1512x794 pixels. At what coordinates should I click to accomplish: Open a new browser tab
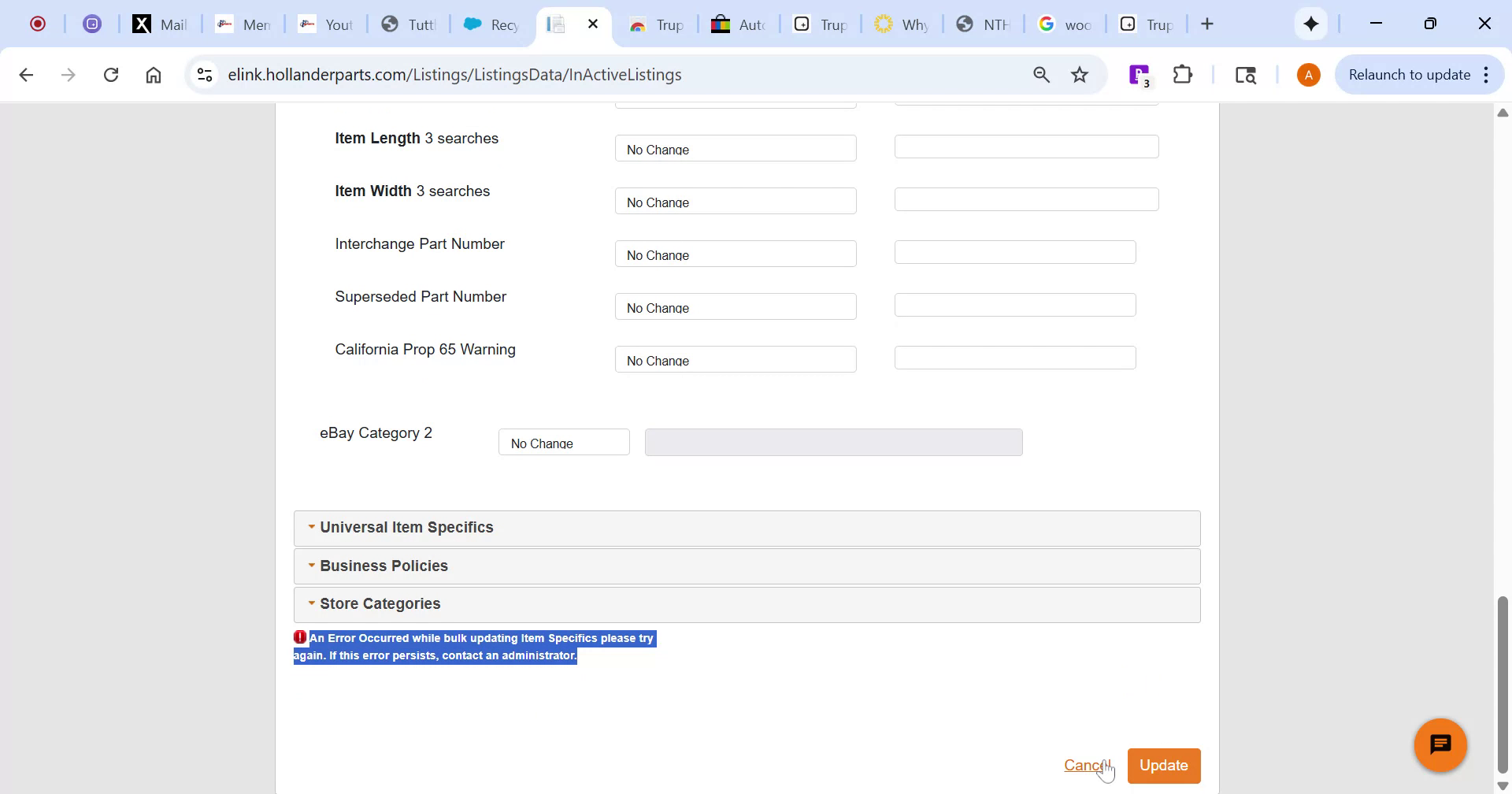[x=1208, y=24]
